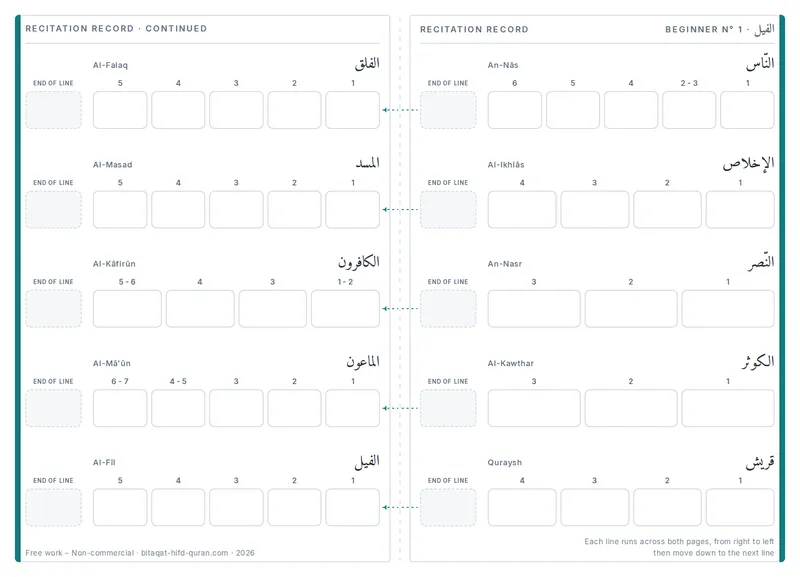
Task: Select Al-Masad verse 1 box
Action: (x=353, y=209)
